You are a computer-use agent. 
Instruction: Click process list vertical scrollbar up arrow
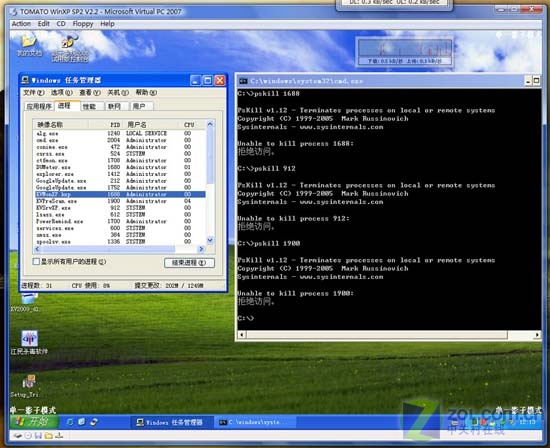click(210, 124)
